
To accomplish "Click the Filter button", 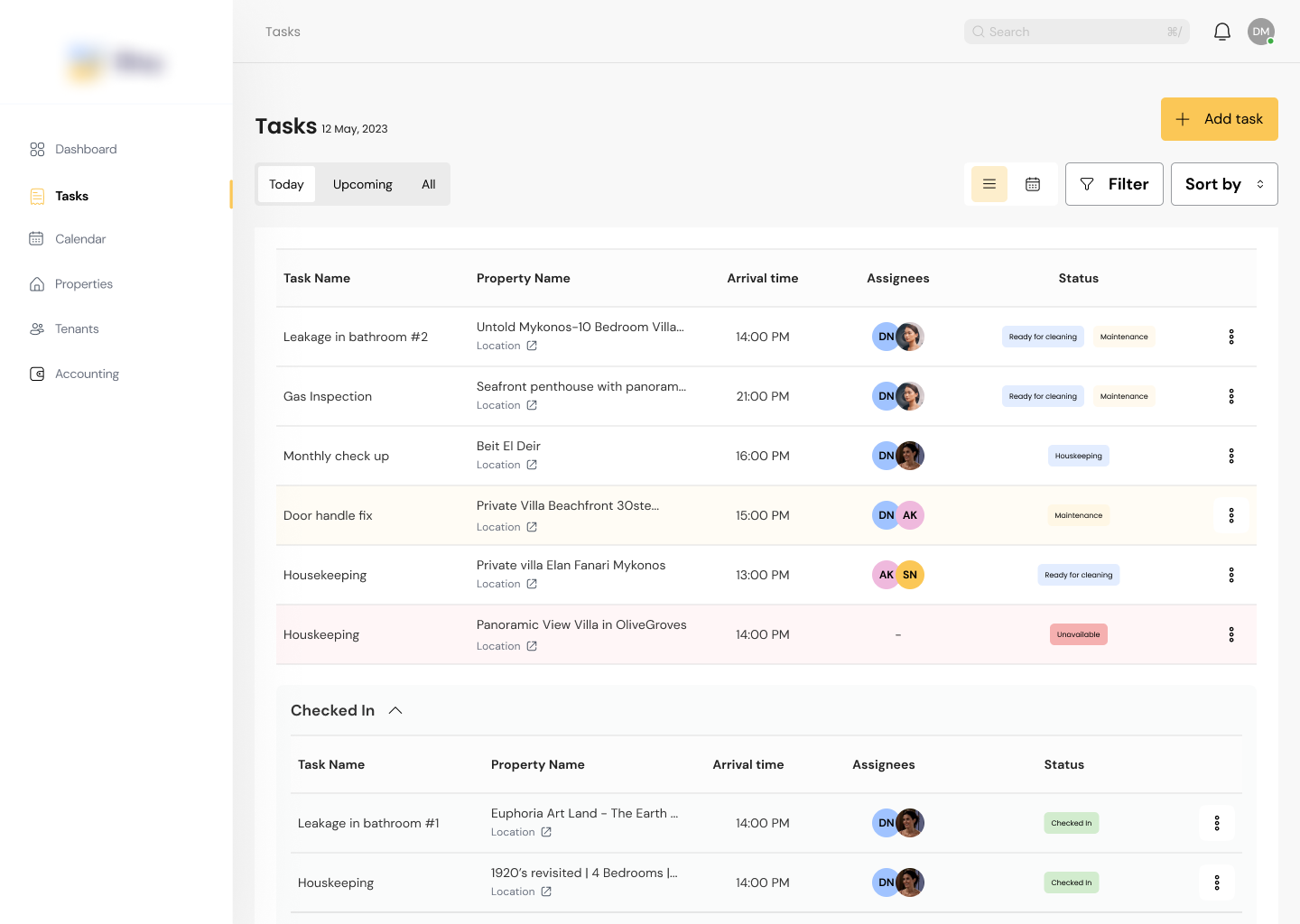I will pos(1114,184).
